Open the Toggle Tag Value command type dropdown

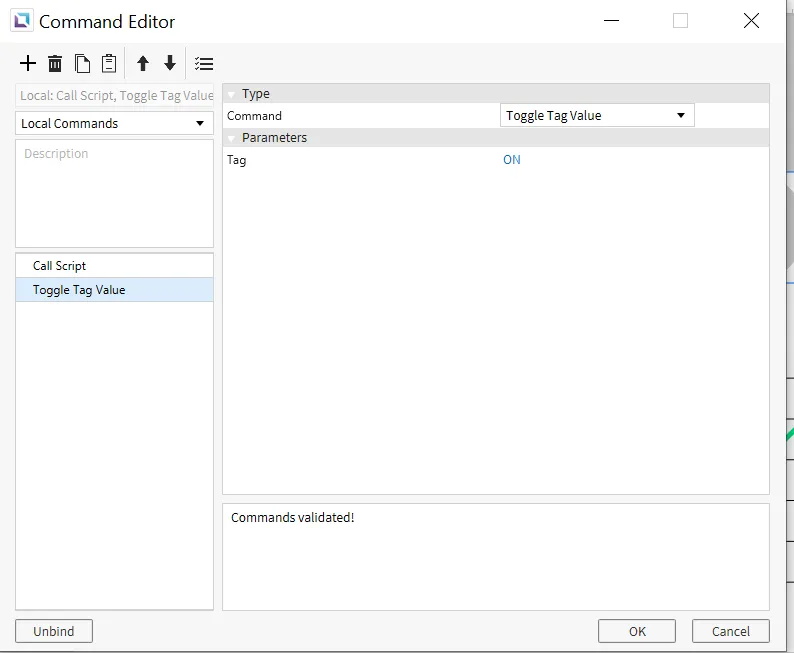coord(596,116)
